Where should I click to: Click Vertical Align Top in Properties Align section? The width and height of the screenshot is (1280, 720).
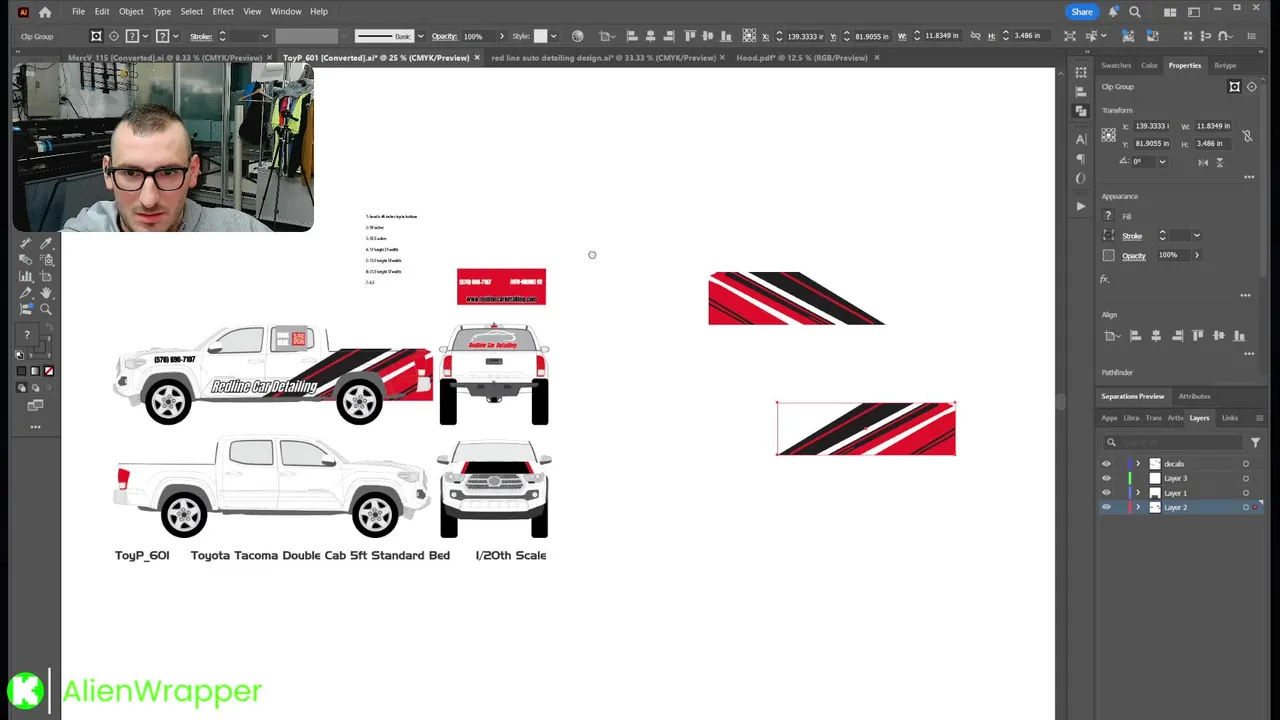pyautogui.click(x=1198, y=336)
